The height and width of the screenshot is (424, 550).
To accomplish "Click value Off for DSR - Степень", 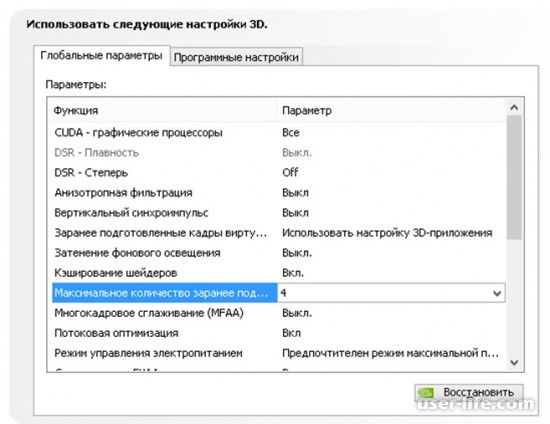I will [290, 173].
